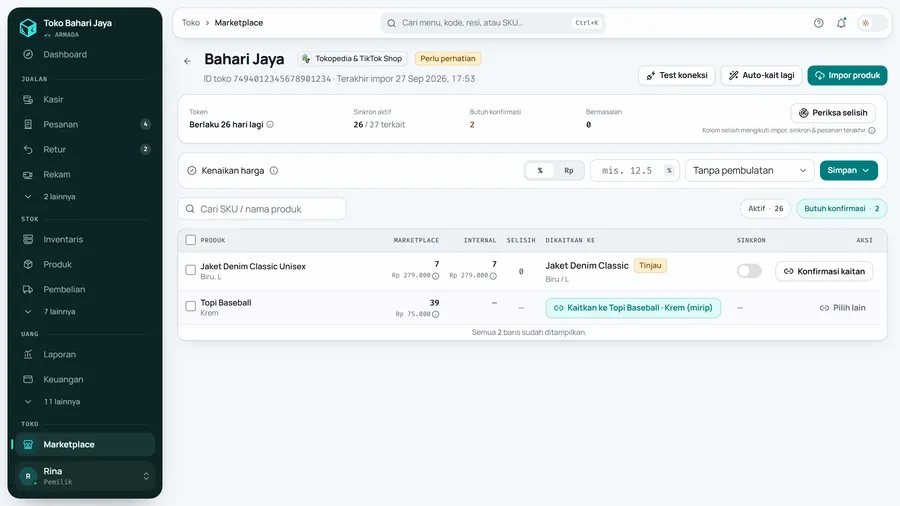Click the Laporan chart icon
900x506 pixels.
(x=28, y=355)
